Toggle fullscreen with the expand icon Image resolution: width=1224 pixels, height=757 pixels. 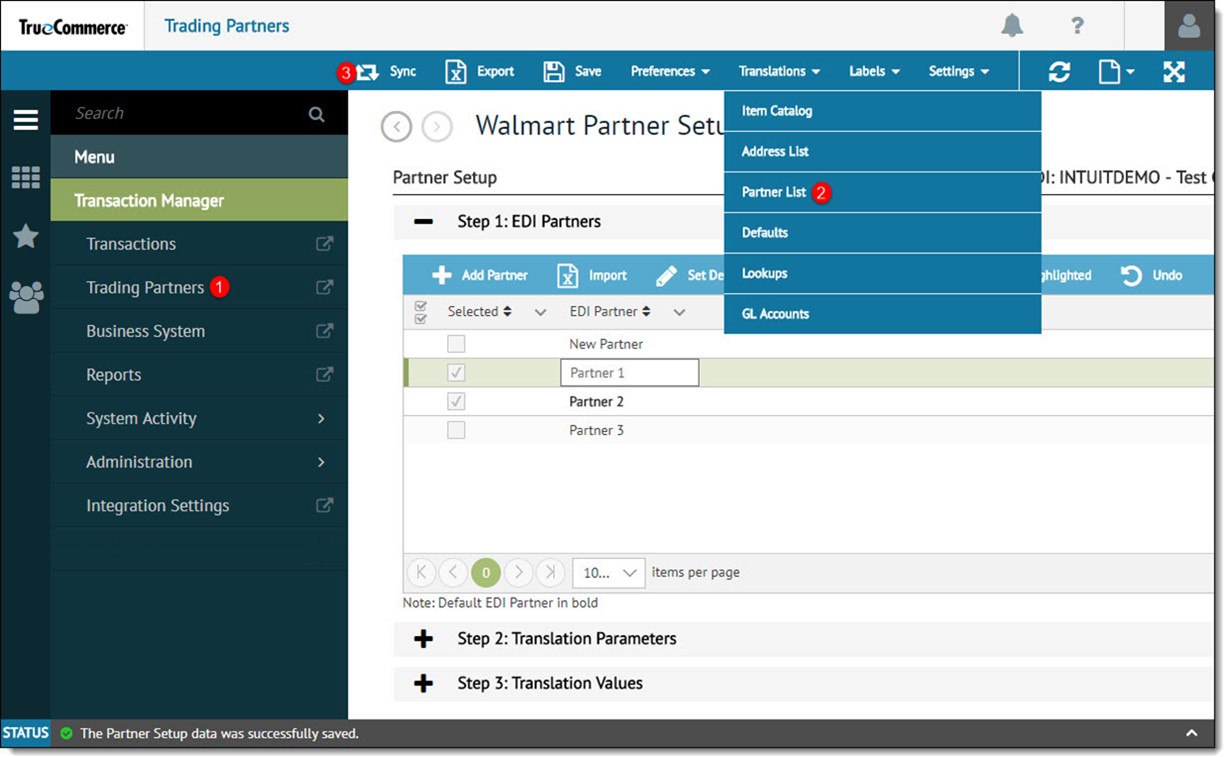point(1174,71)
